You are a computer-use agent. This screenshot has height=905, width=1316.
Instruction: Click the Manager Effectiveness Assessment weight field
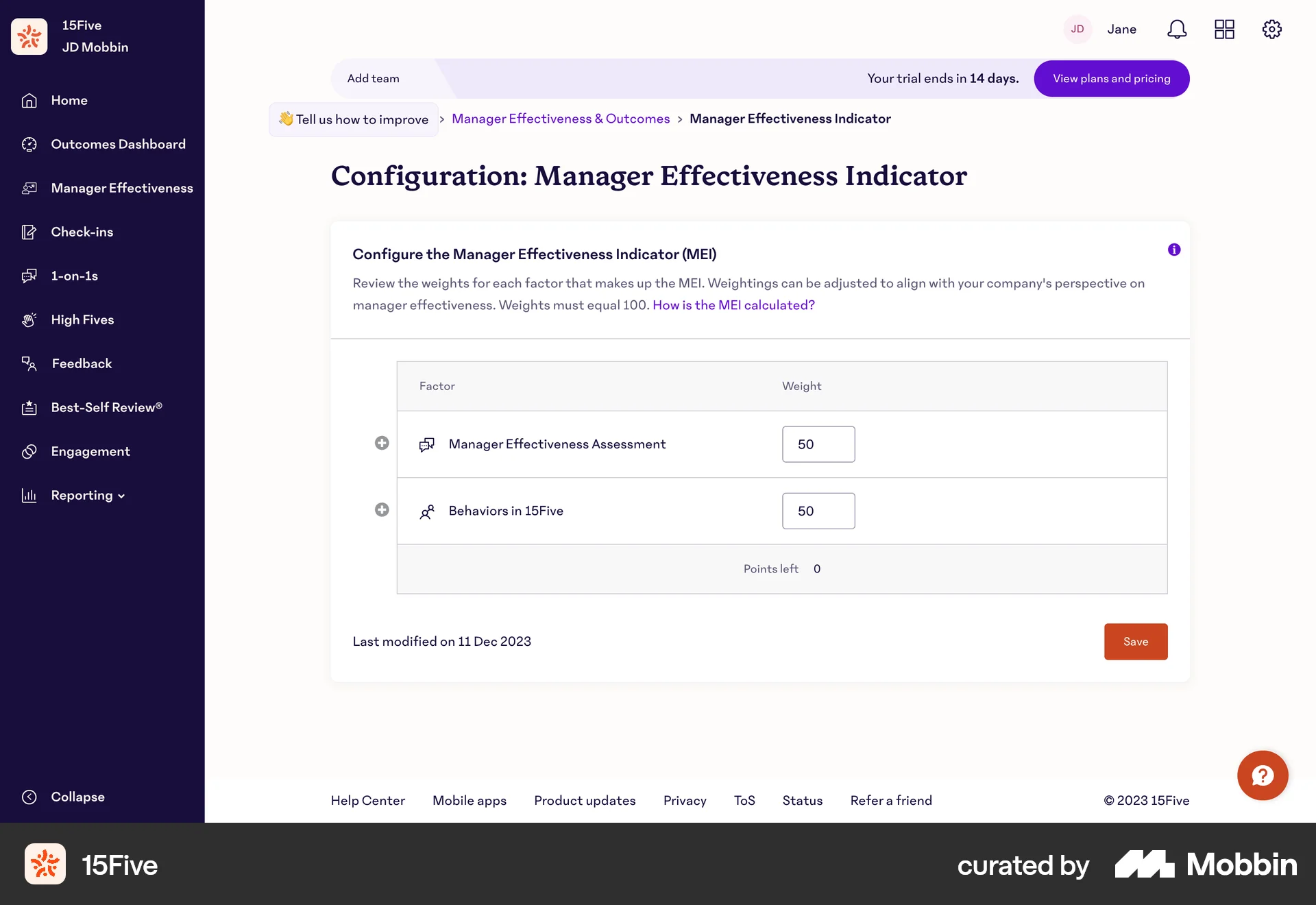tap(818, 444)
